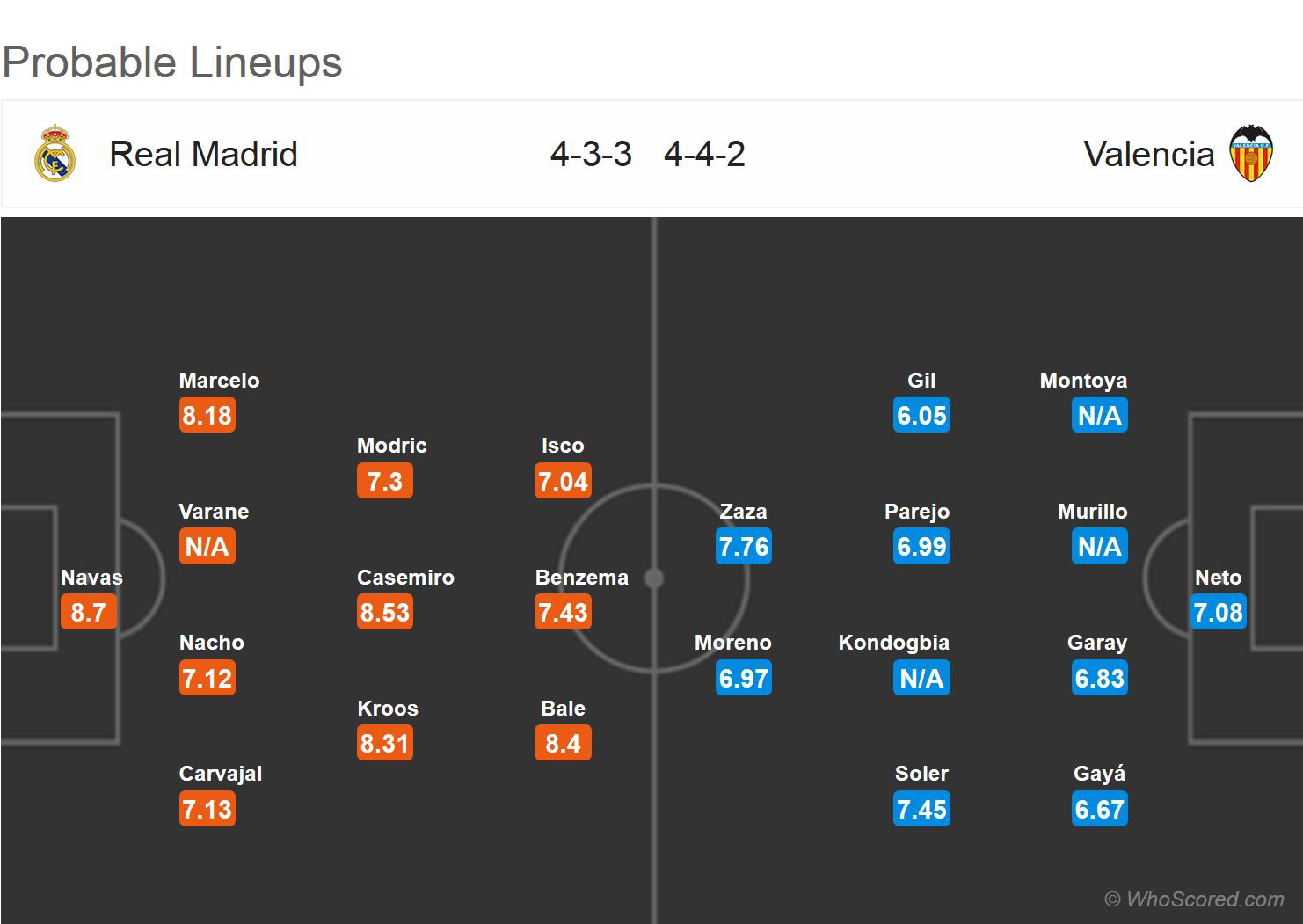Select Neto's 7.08 rating badge
The image size is (1303, 924).
coord(1219,612)
